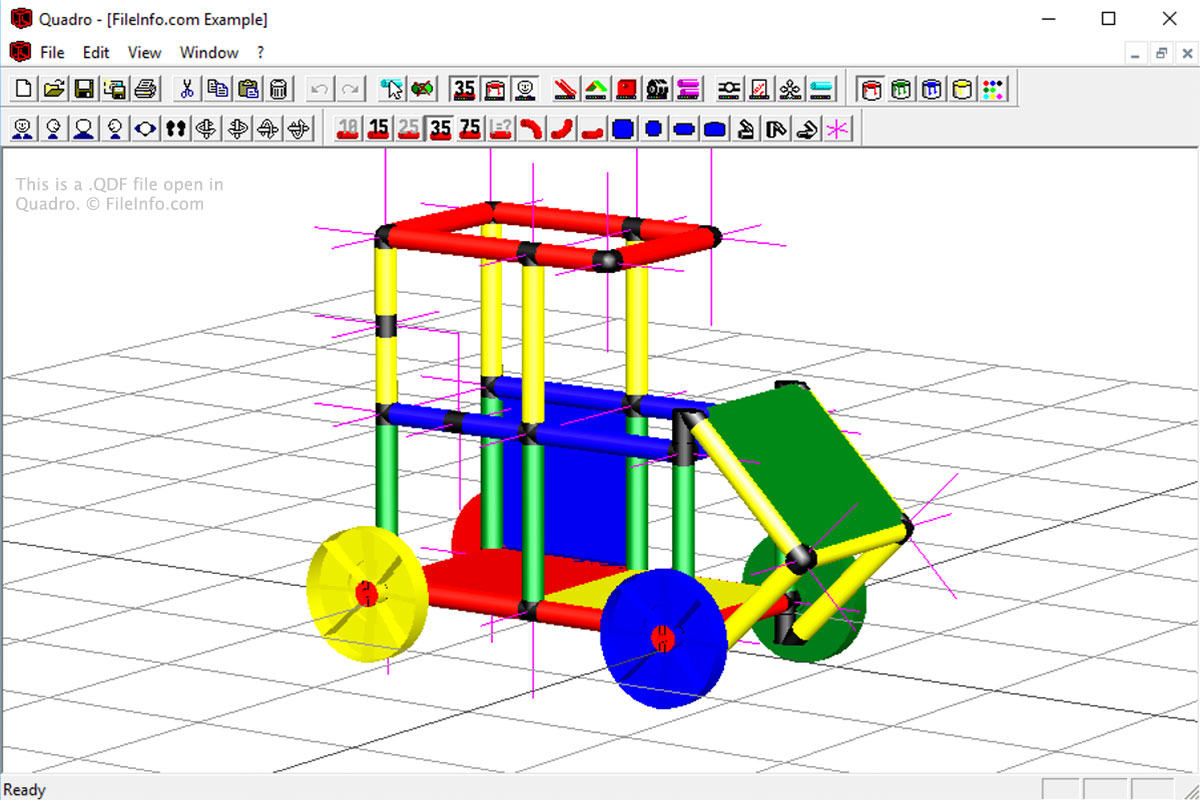This screenshot has height=800, width=1200.
Task: Cut selection with the scissors icon
Action: [186, 89]
